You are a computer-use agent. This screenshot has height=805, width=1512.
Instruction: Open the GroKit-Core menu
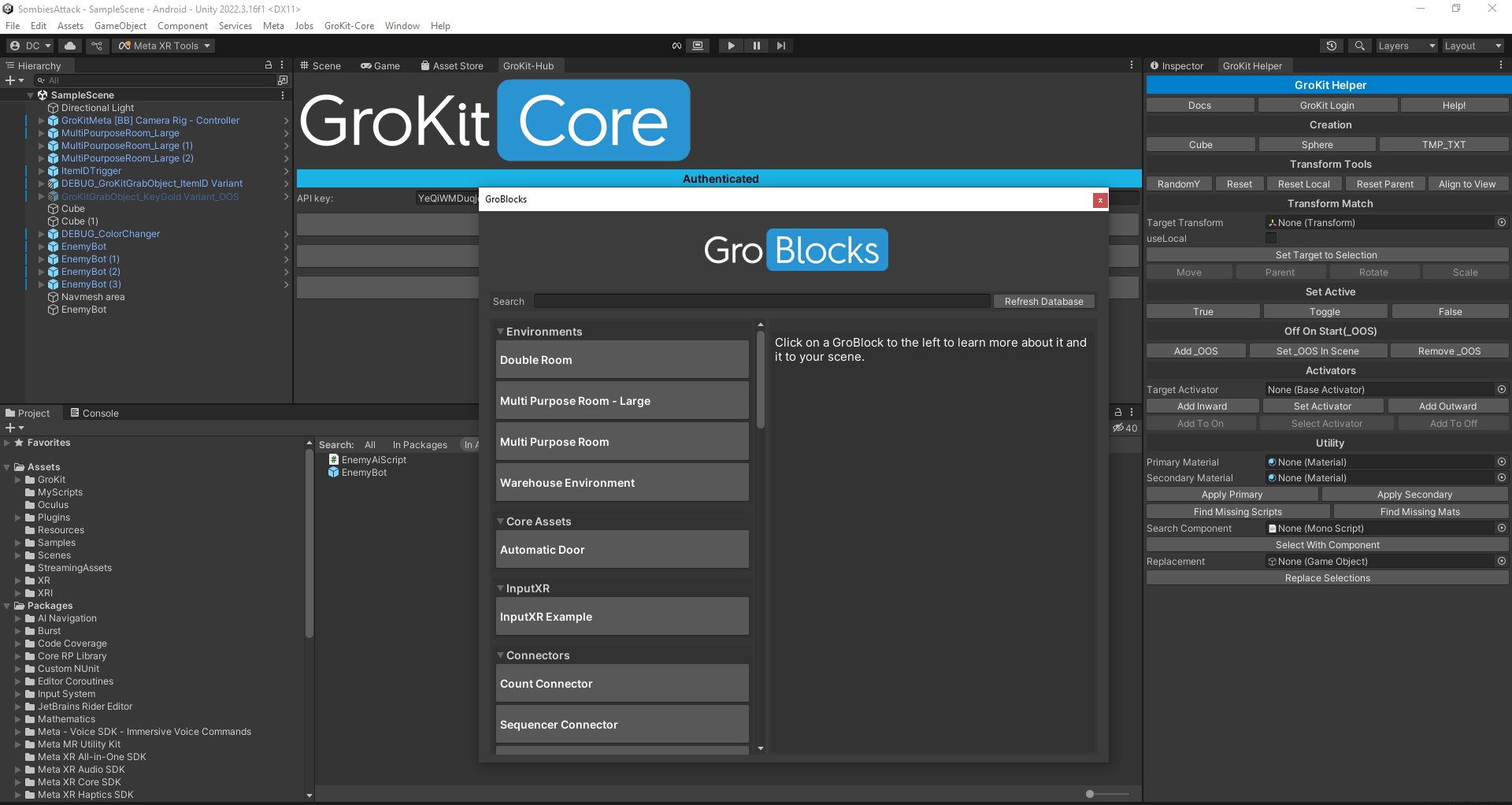click(349, 26)
